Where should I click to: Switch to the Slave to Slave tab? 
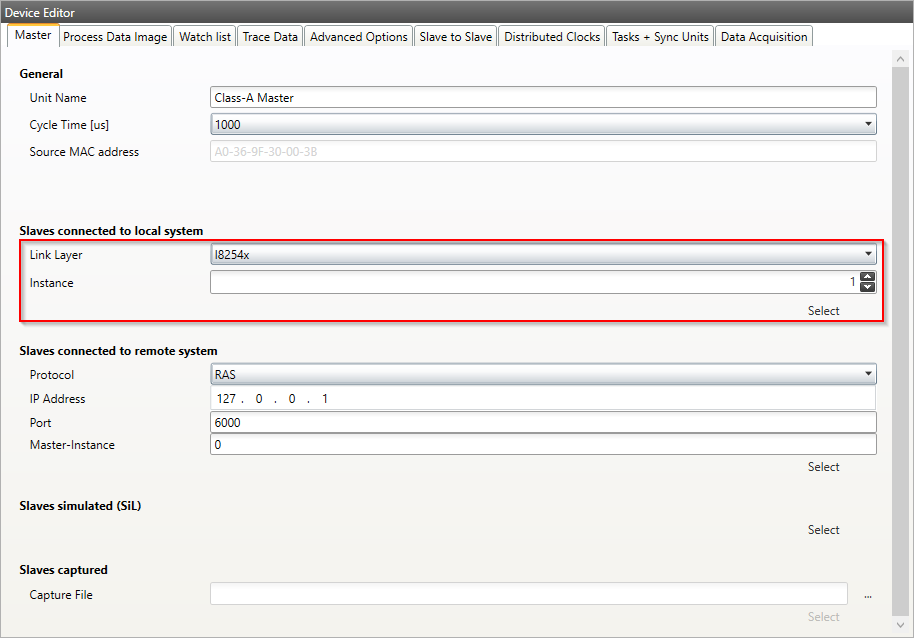455,37
